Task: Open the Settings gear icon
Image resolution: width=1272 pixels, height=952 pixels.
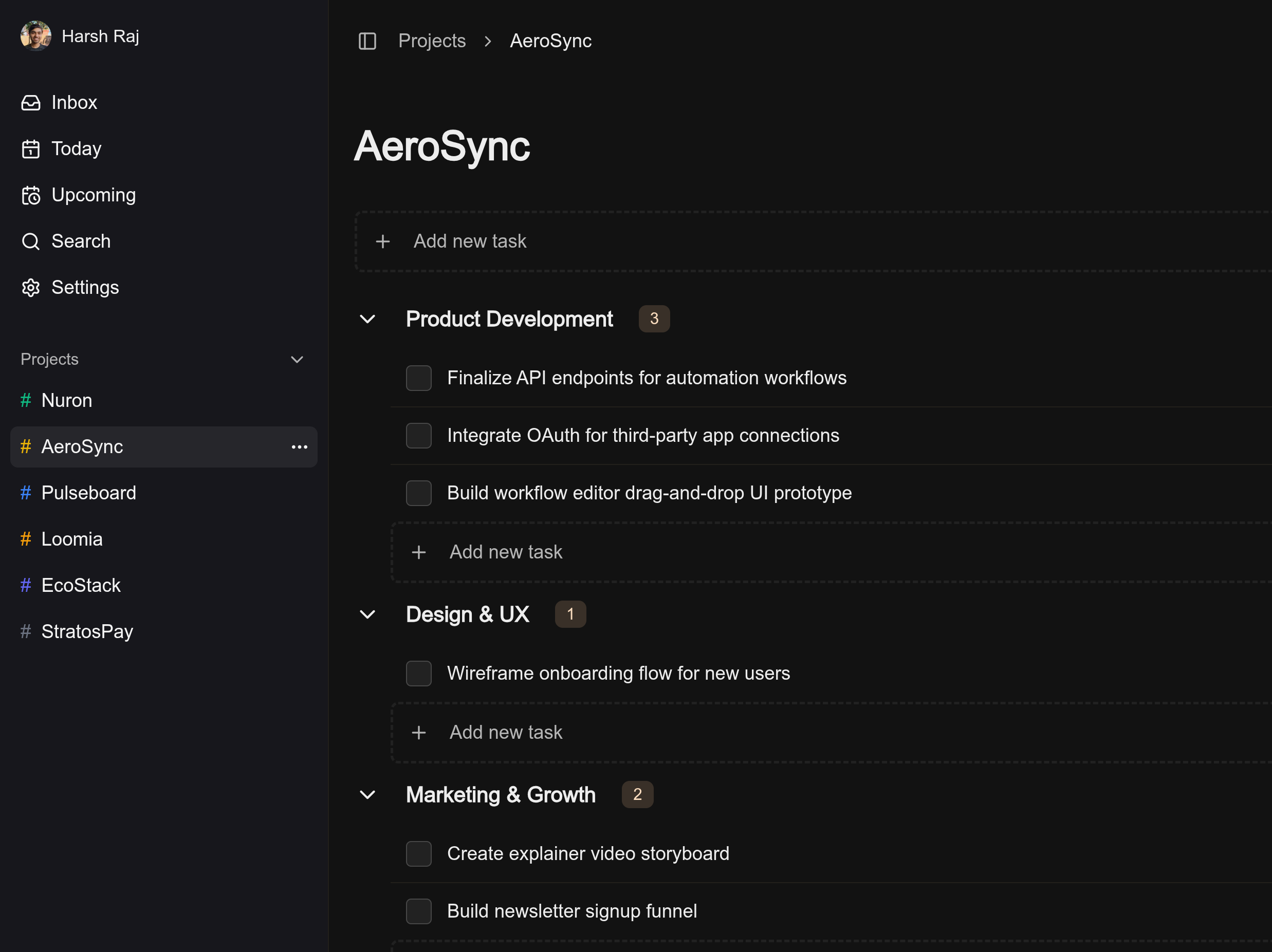Action: 30,287
